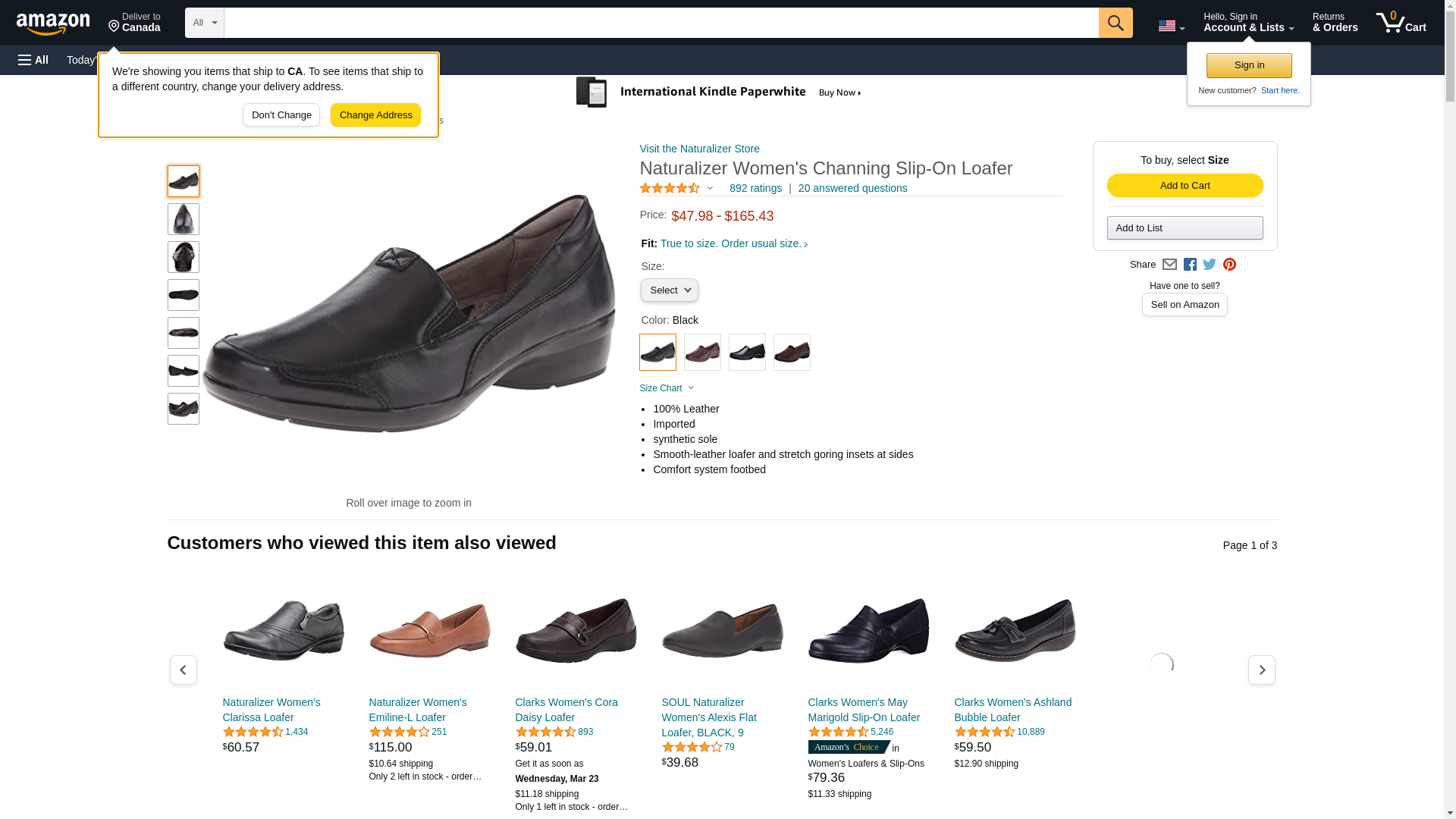Open country flag language selector
Screen dimensions: 1456x819
1171,27
